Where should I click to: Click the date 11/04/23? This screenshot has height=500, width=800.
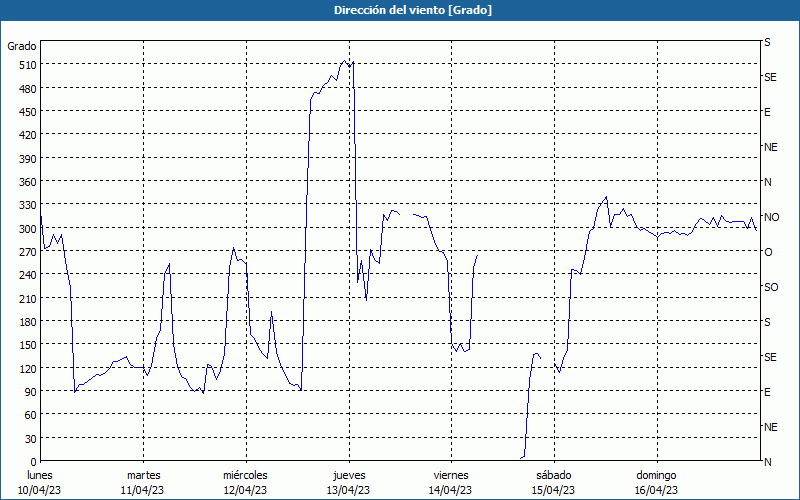point(142,490)
